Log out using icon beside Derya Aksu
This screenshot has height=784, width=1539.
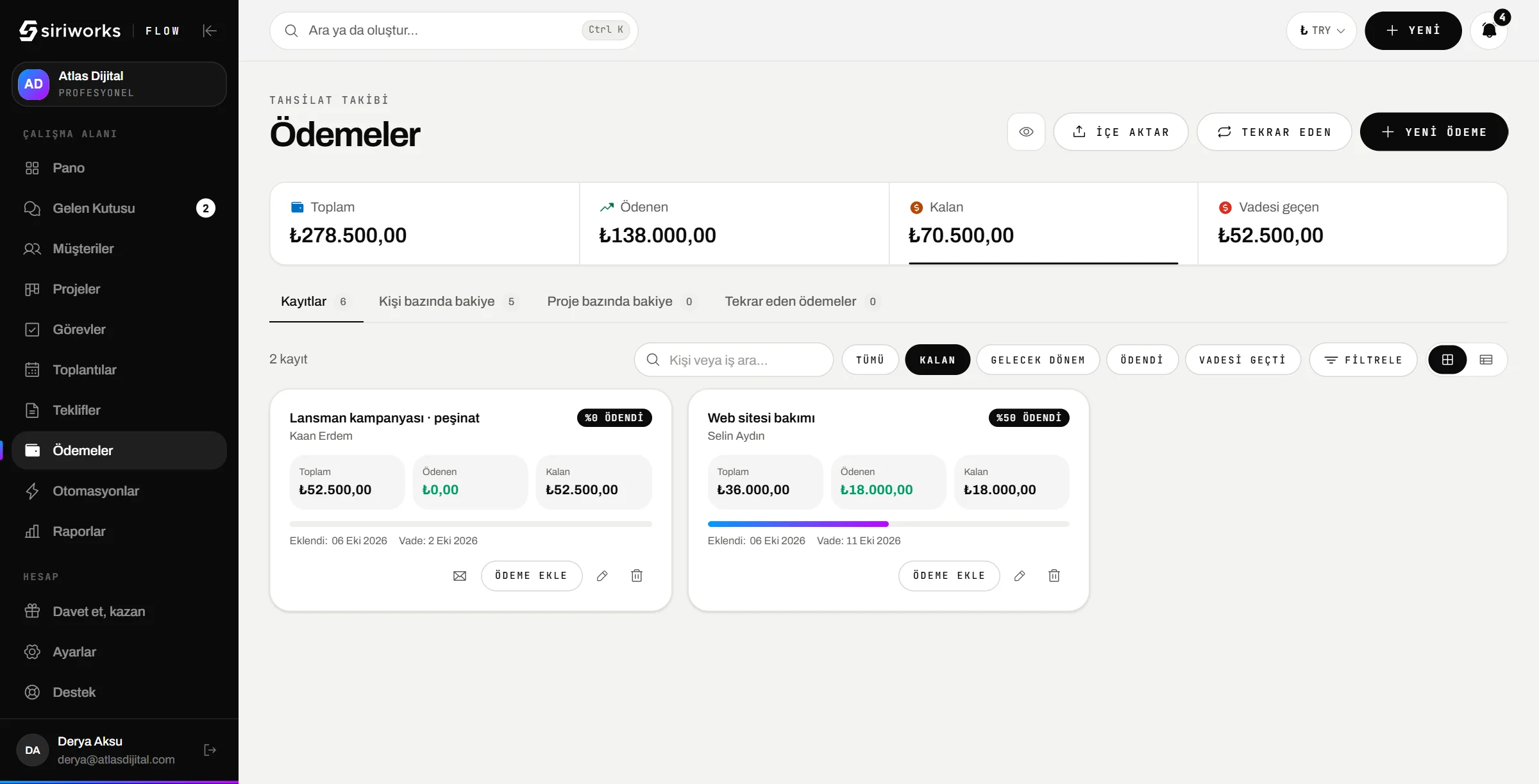coord(210,750)
